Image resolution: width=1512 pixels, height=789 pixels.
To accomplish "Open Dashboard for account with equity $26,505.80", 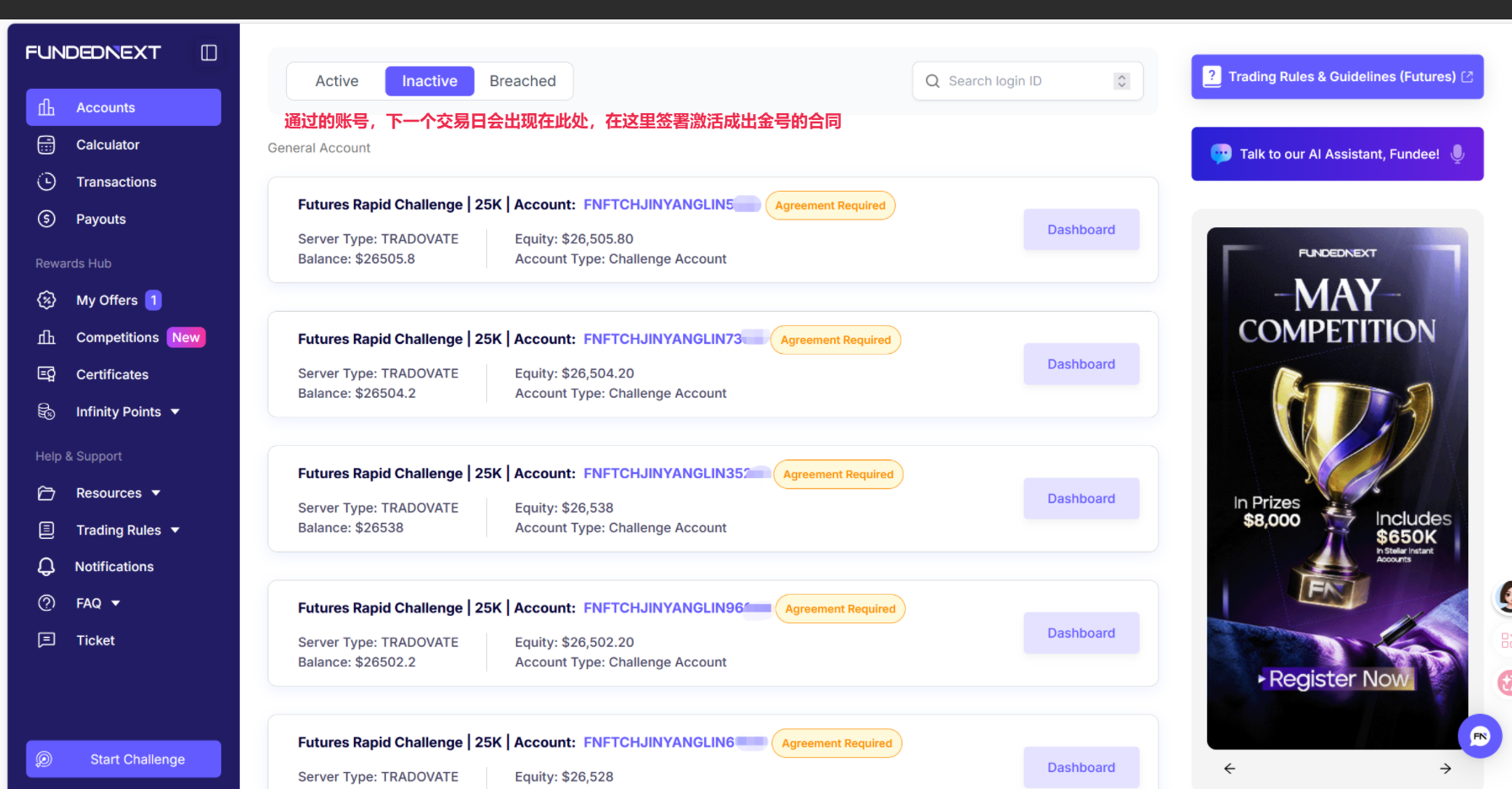I will [x=1081, y=230].
